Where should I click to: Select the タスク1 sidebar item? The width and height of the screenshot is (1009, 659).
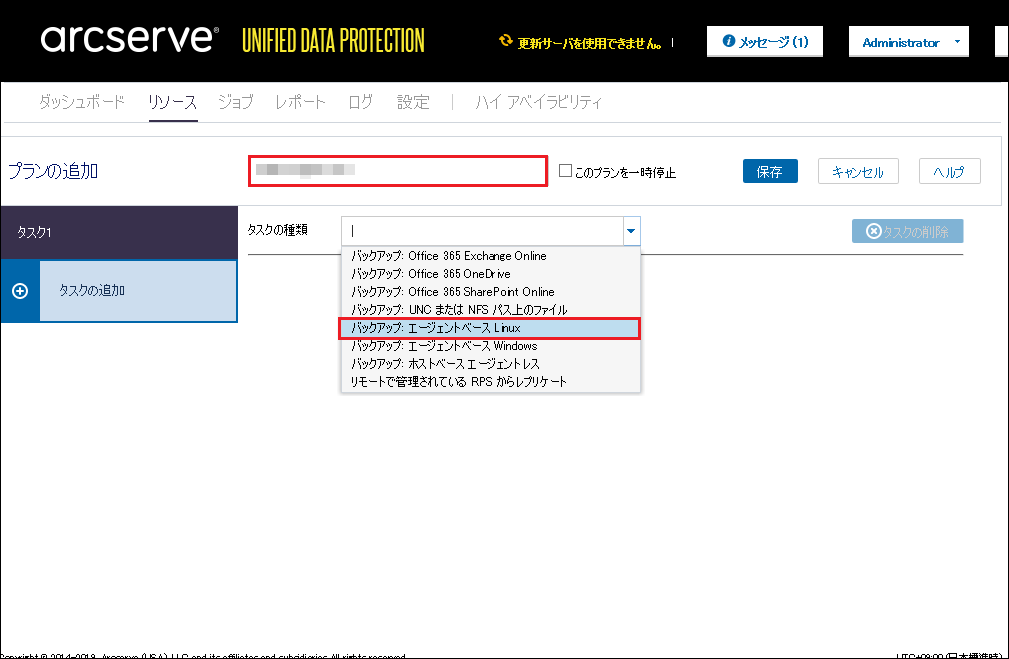[119, 232]
